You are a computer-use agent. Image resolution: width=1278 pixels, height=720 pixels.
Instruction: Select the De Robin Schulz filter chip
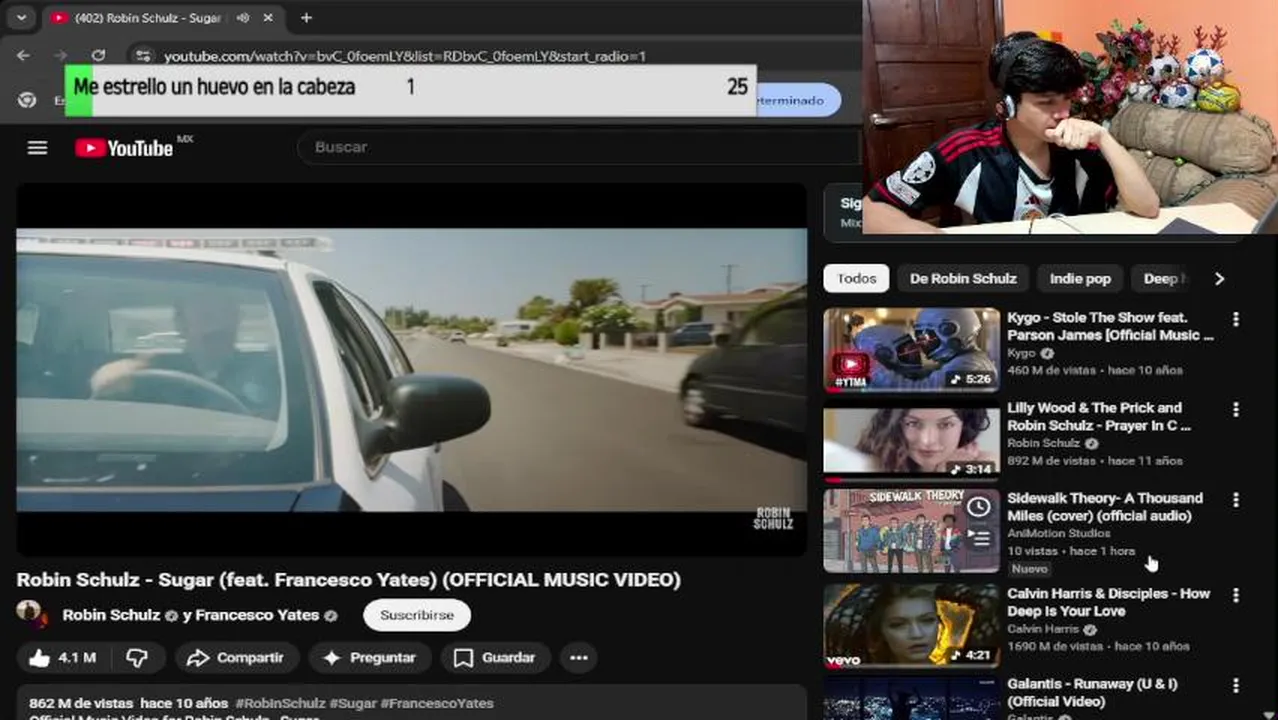[963, 279]
